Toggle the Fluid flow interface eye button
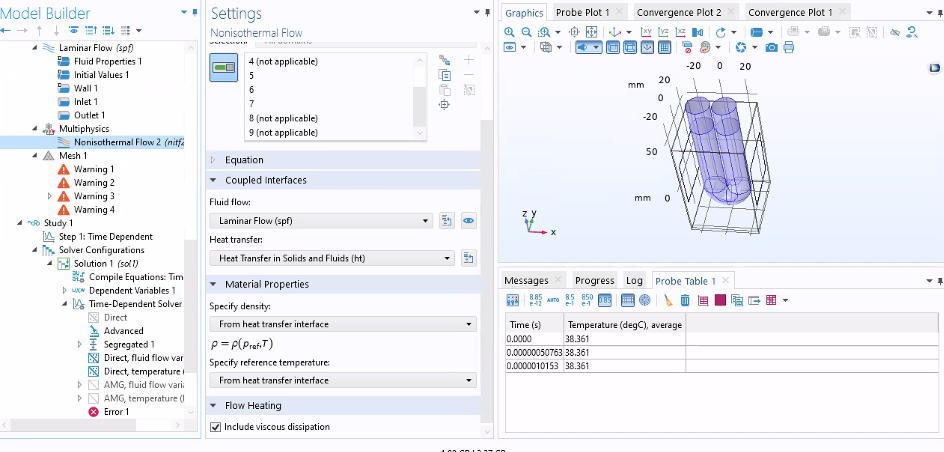Viewport: 944px width, 452px height. click(467, 220)
